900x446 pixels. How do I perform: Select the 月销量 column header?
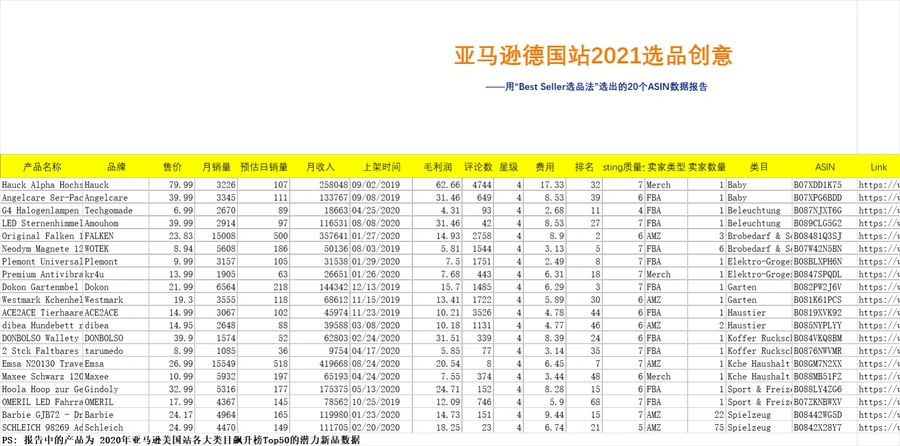click(x=216, y=167)
